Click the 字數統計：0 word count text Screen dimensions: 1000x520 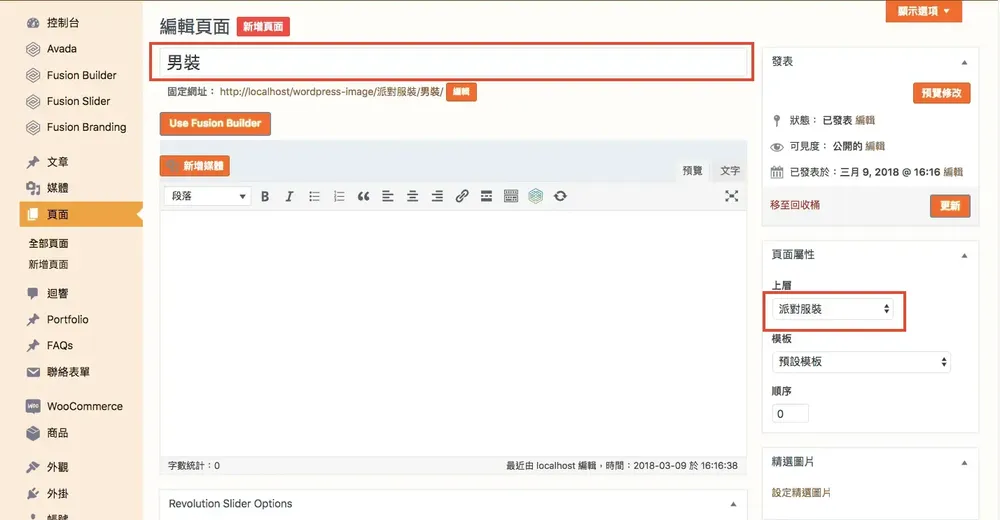click(x=194, y=466)
